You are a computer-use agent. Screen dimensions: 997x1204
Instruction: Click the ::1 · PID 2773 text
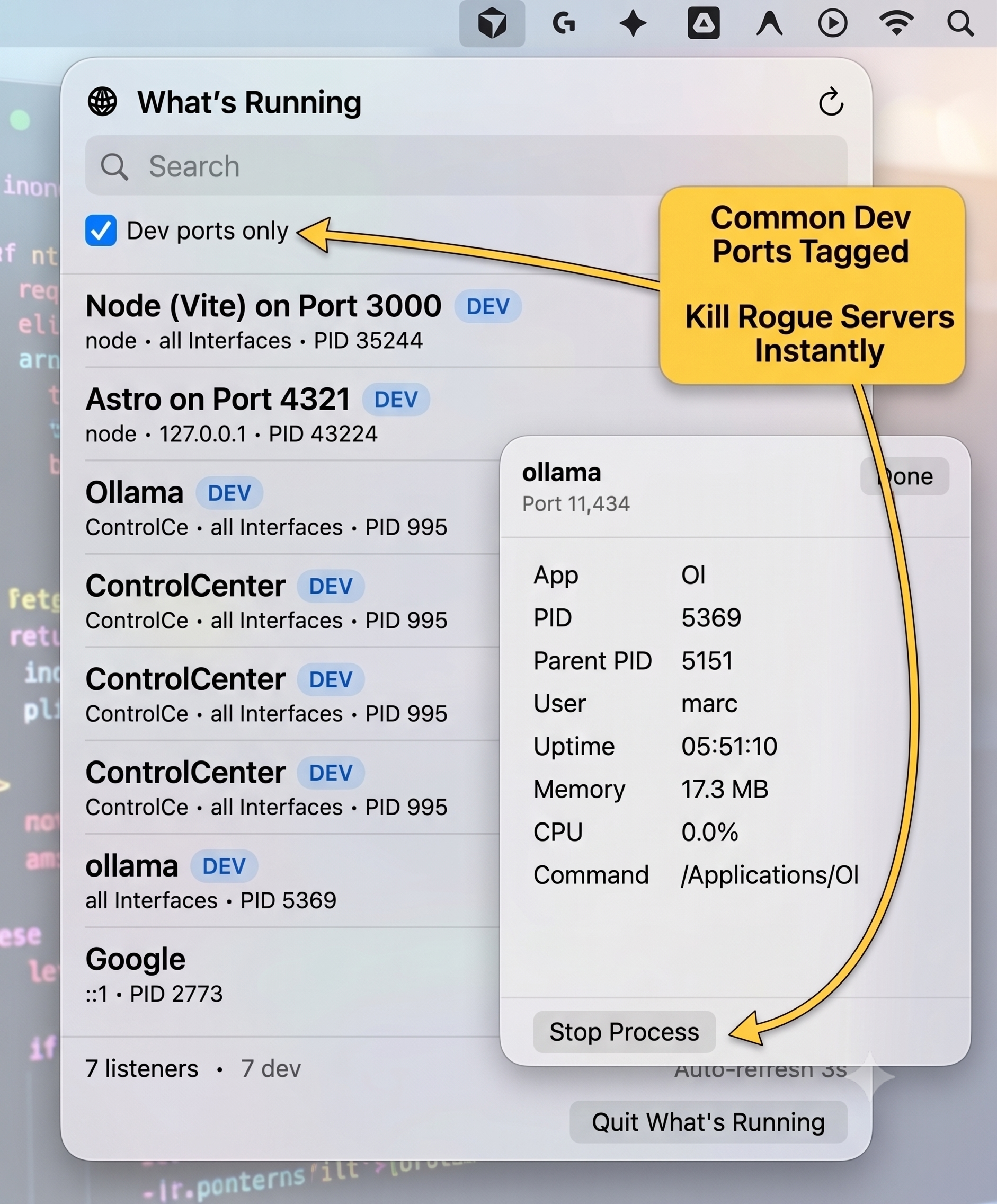154,994
